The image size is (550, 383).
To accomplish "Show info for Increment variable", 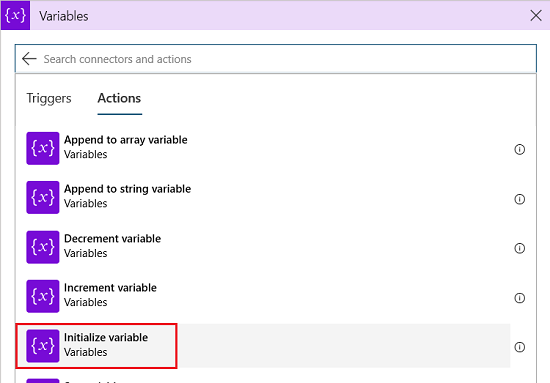I will [x=519, y=298].
